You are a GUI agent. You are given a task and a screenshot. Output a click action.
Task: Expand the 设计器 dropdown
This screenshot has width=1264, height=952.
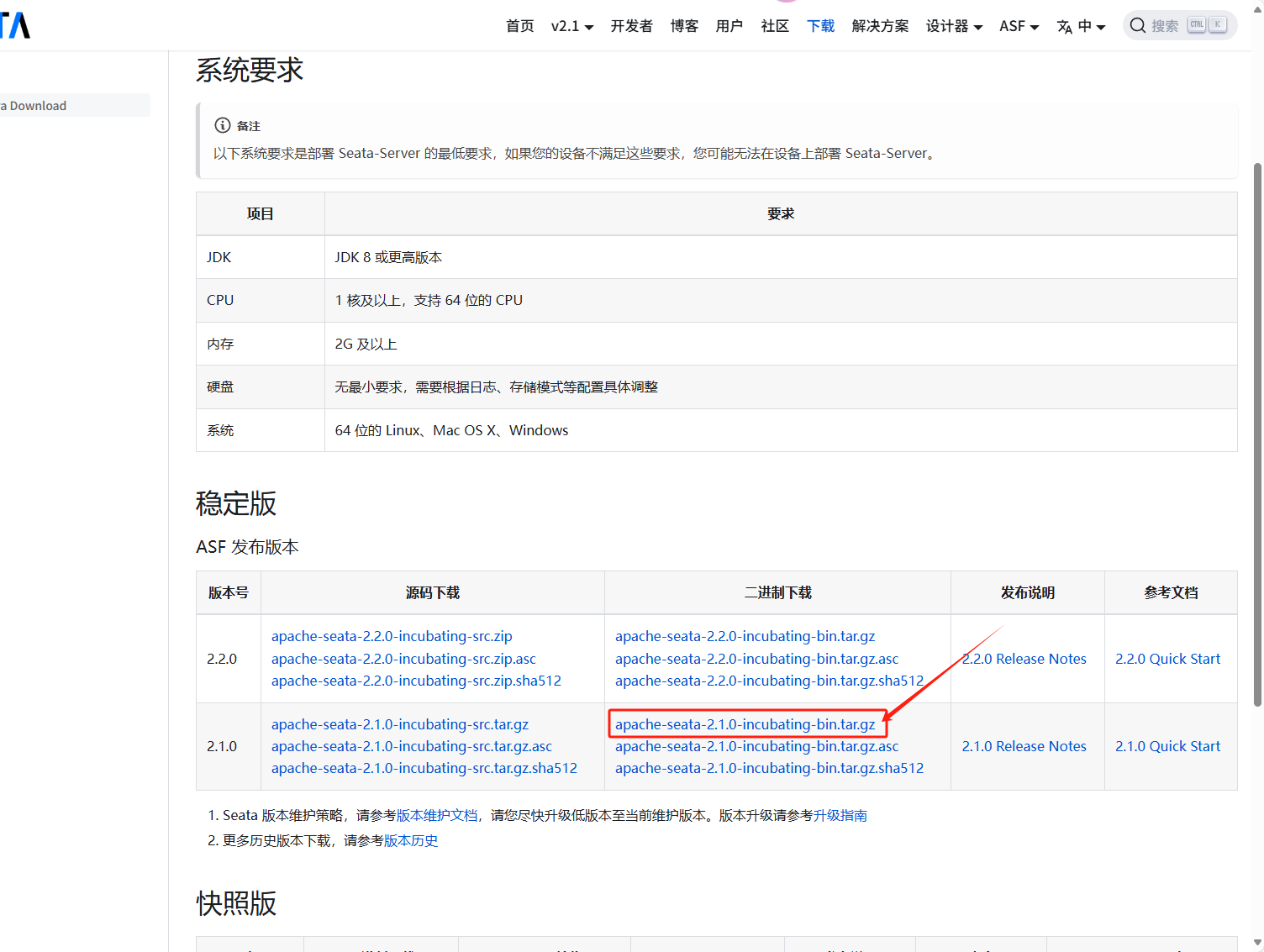[954, 26]
